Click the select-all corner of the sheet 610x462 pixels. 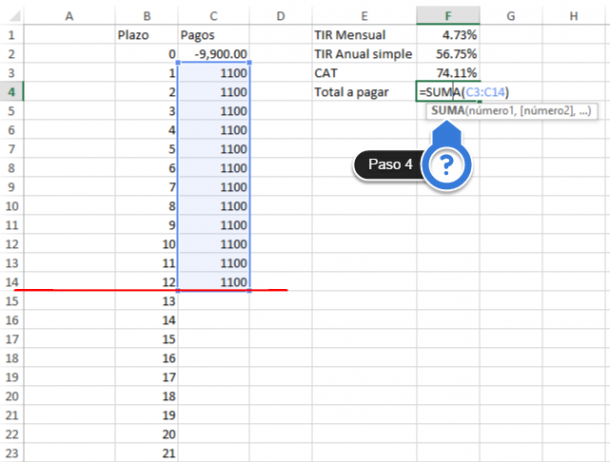[10, 15]
